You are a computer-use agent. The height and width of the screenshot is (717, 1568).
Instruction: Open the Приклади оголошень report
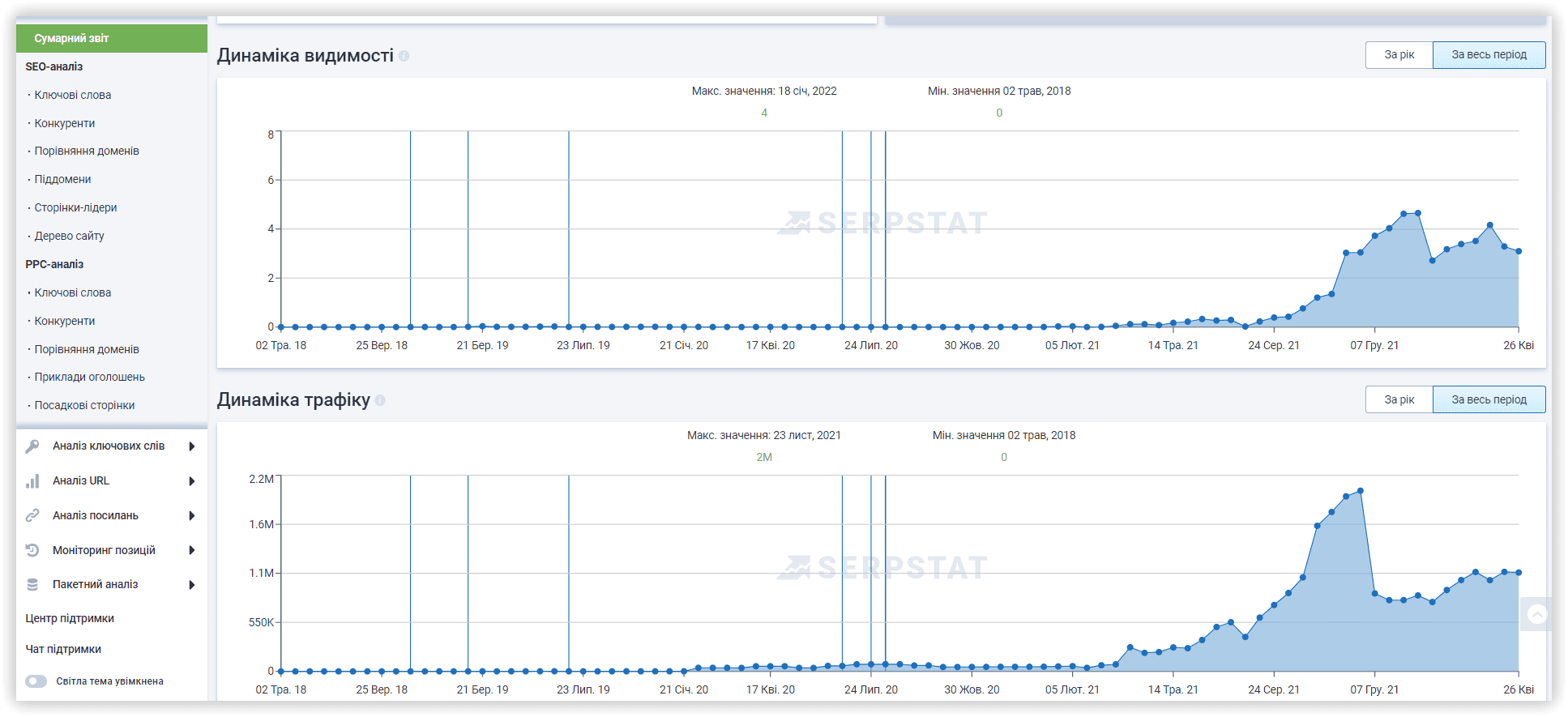point(89,377)
